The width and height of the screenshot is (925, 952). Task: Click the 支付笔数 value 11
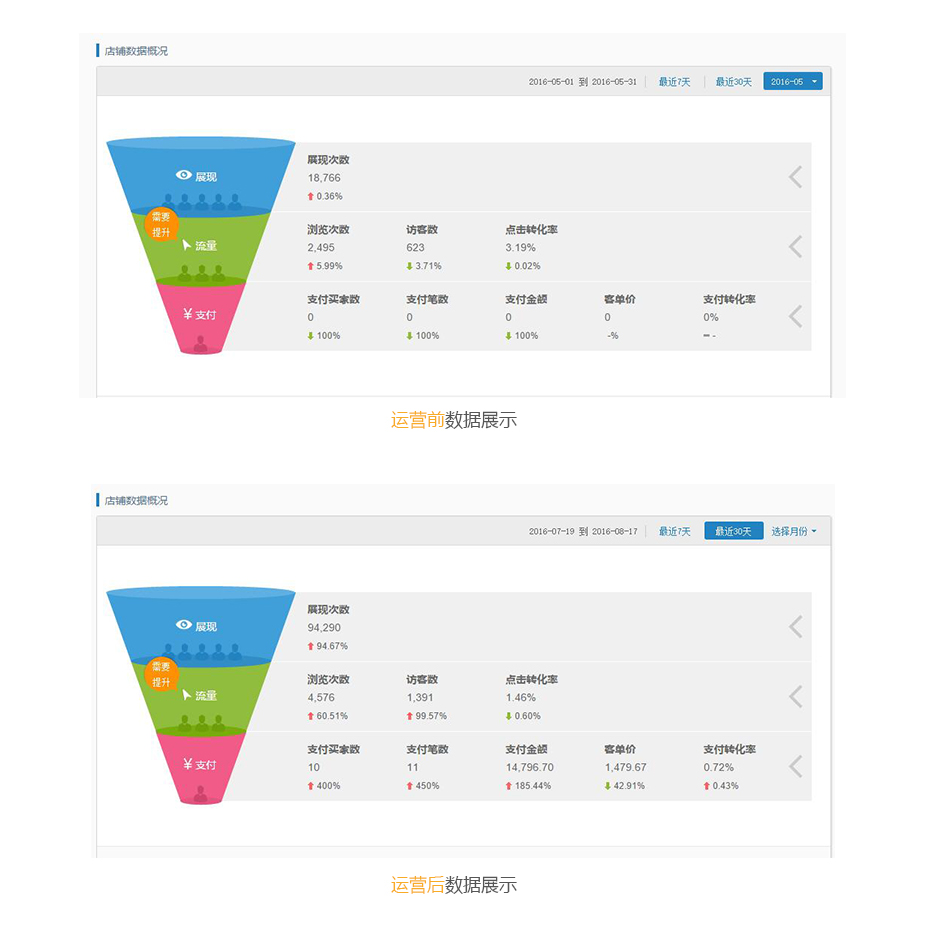point(412,767)
